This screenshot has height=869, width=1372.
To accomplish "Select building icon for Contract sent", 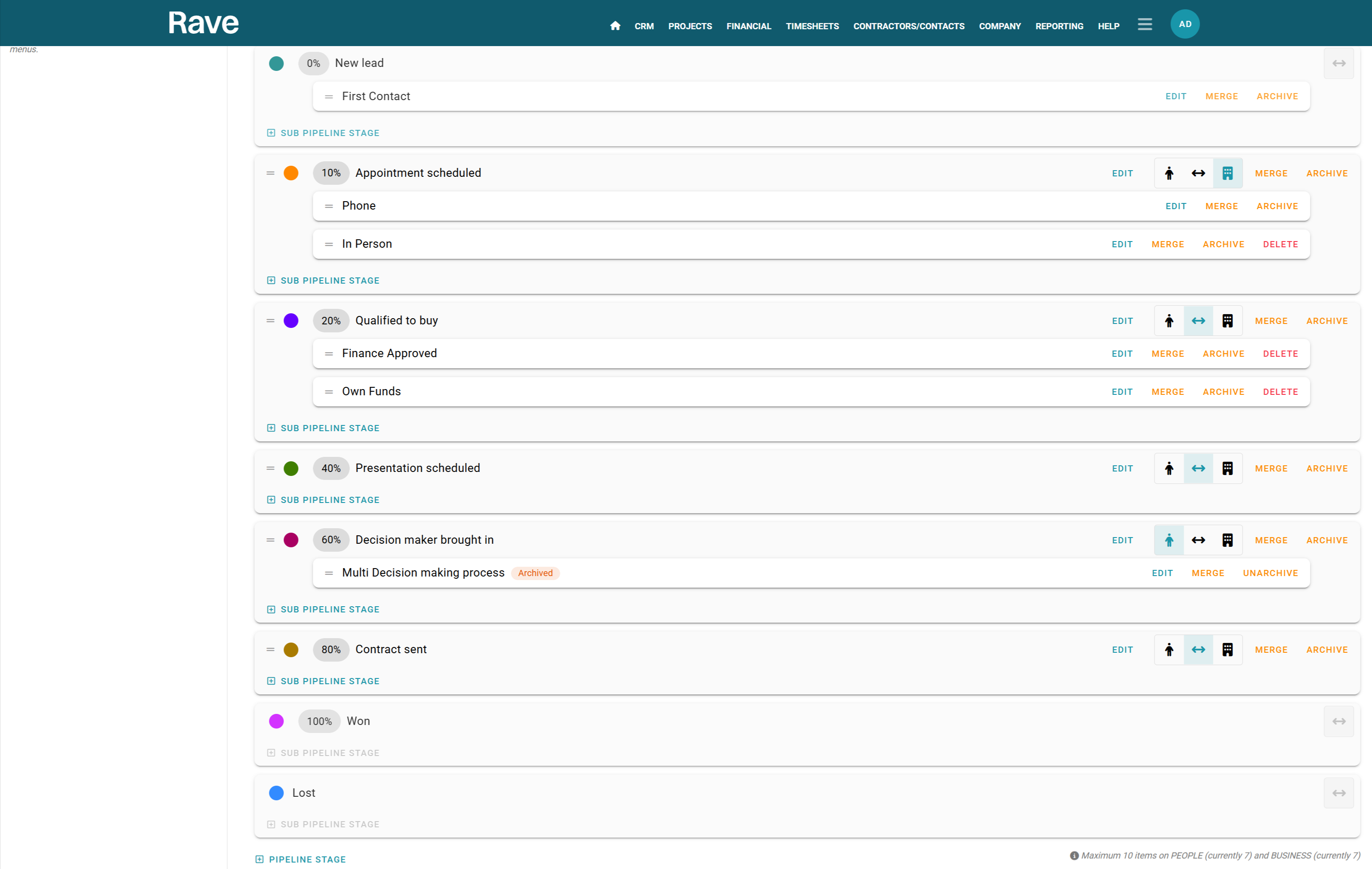I will coord(1228,650).
